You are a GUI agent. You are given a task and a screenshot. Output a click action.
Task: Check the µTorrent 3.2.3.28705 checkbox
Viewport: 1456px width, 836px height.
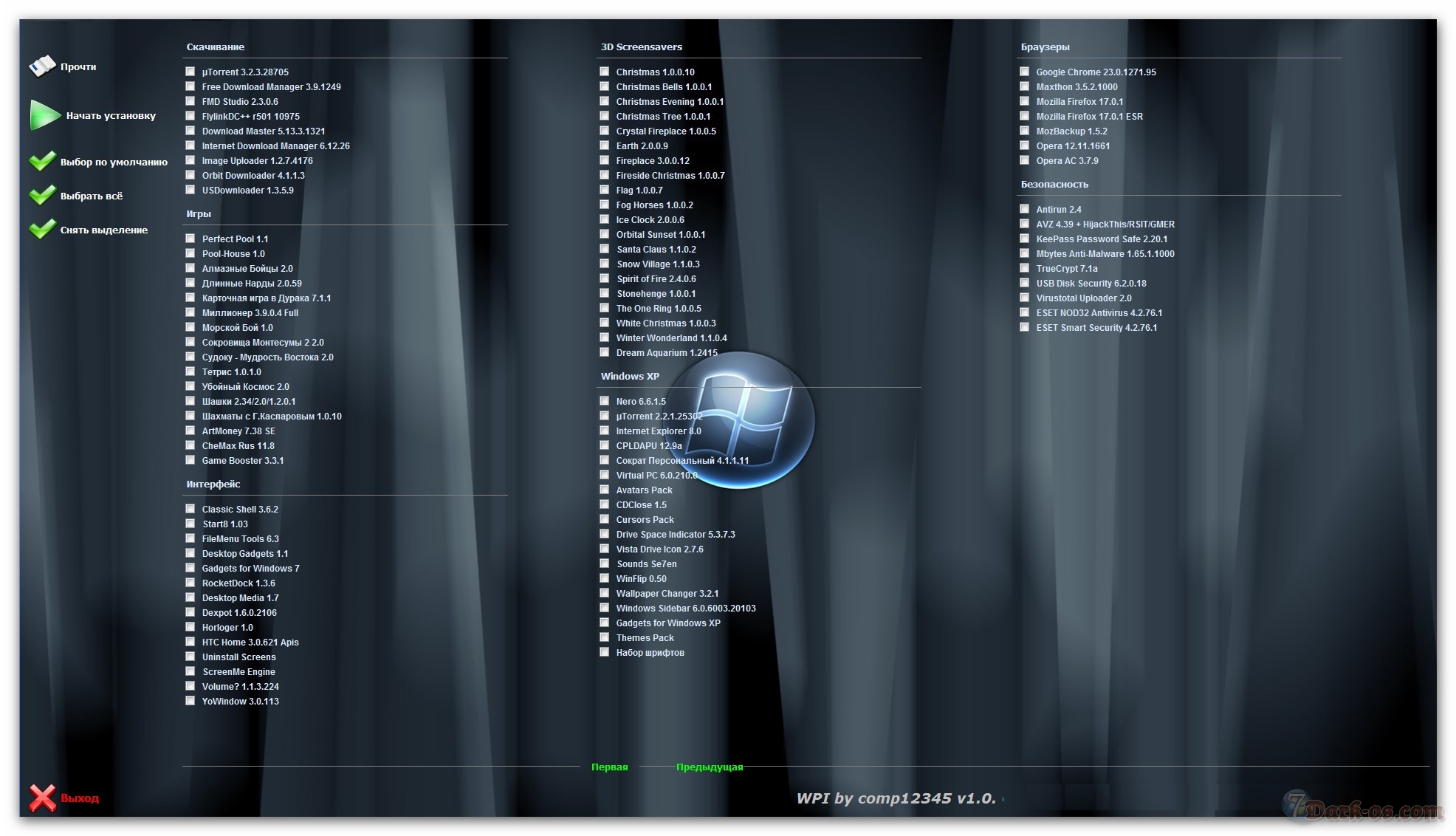pyautogui.click(x=190, y=72)
